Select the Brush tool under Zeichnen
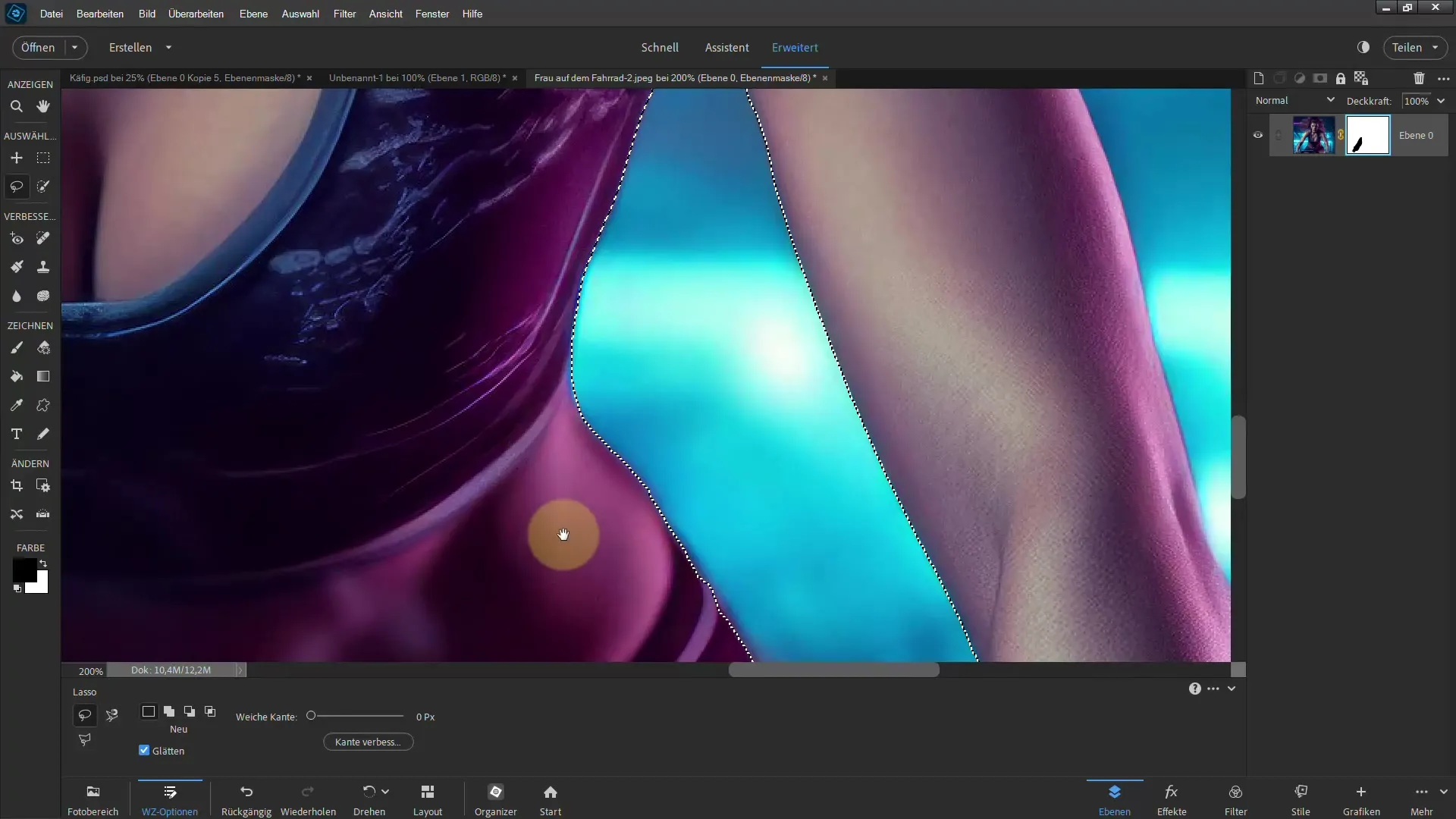This screenshot has height=819, width=1456. coord(16,347)
